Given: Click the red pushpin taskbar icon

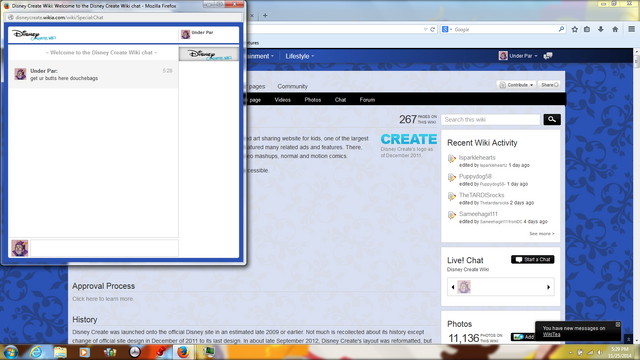Looking at the screenshot, I should pyautogui.click(x=160, y=352).
